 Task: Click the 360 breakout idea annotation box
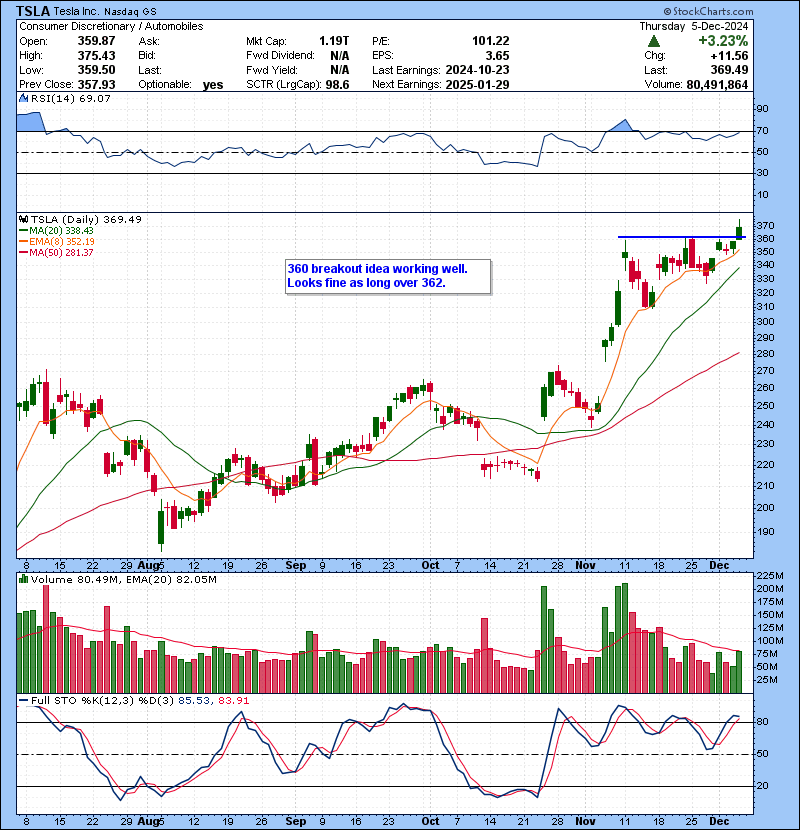[388, 276]
